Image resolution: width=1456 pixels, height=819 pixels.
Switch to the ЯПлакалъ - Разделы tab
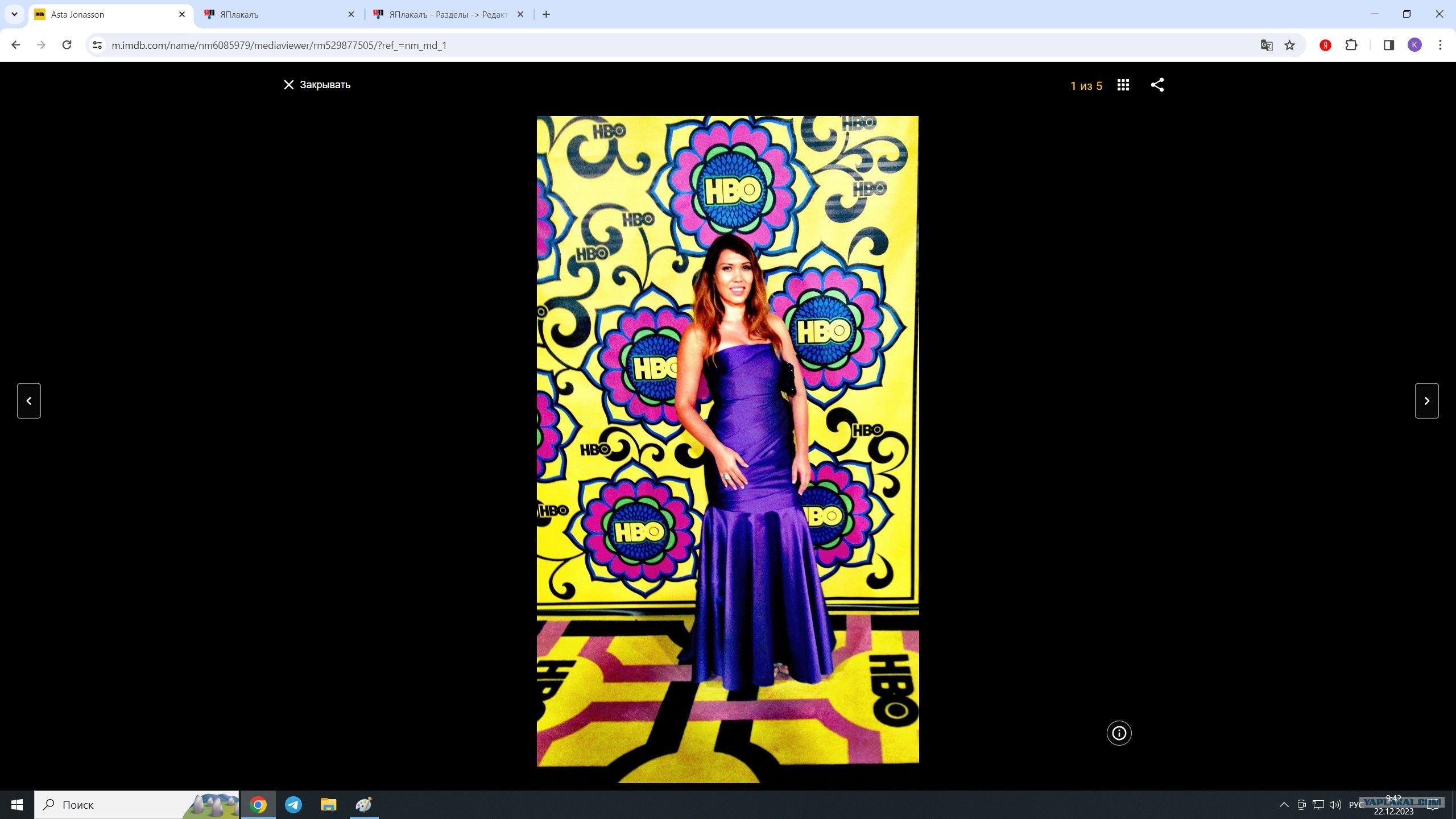coord(449,15)
